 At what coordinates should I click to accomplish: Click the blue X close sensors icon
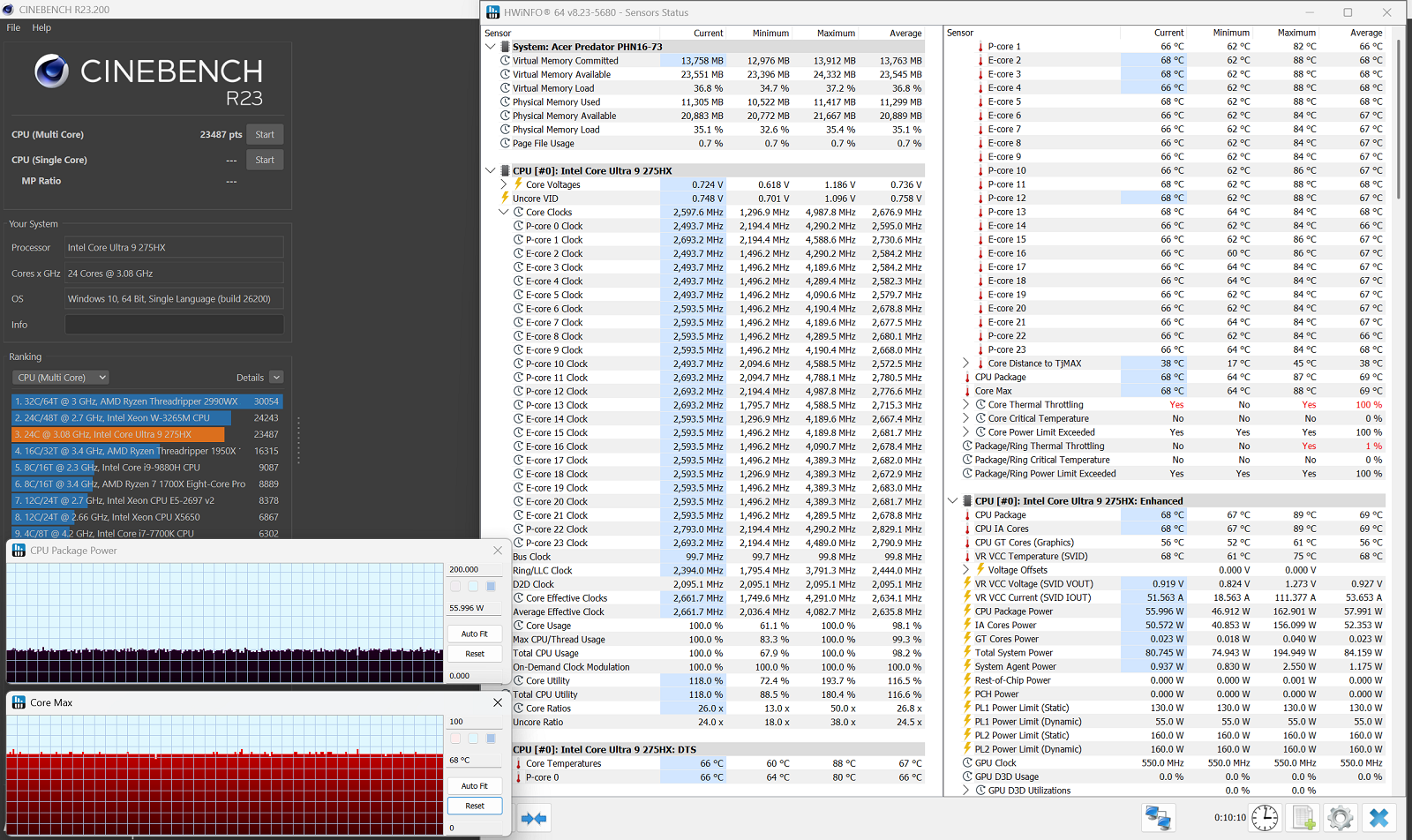pyautogui.click(x=1378, y=818)
